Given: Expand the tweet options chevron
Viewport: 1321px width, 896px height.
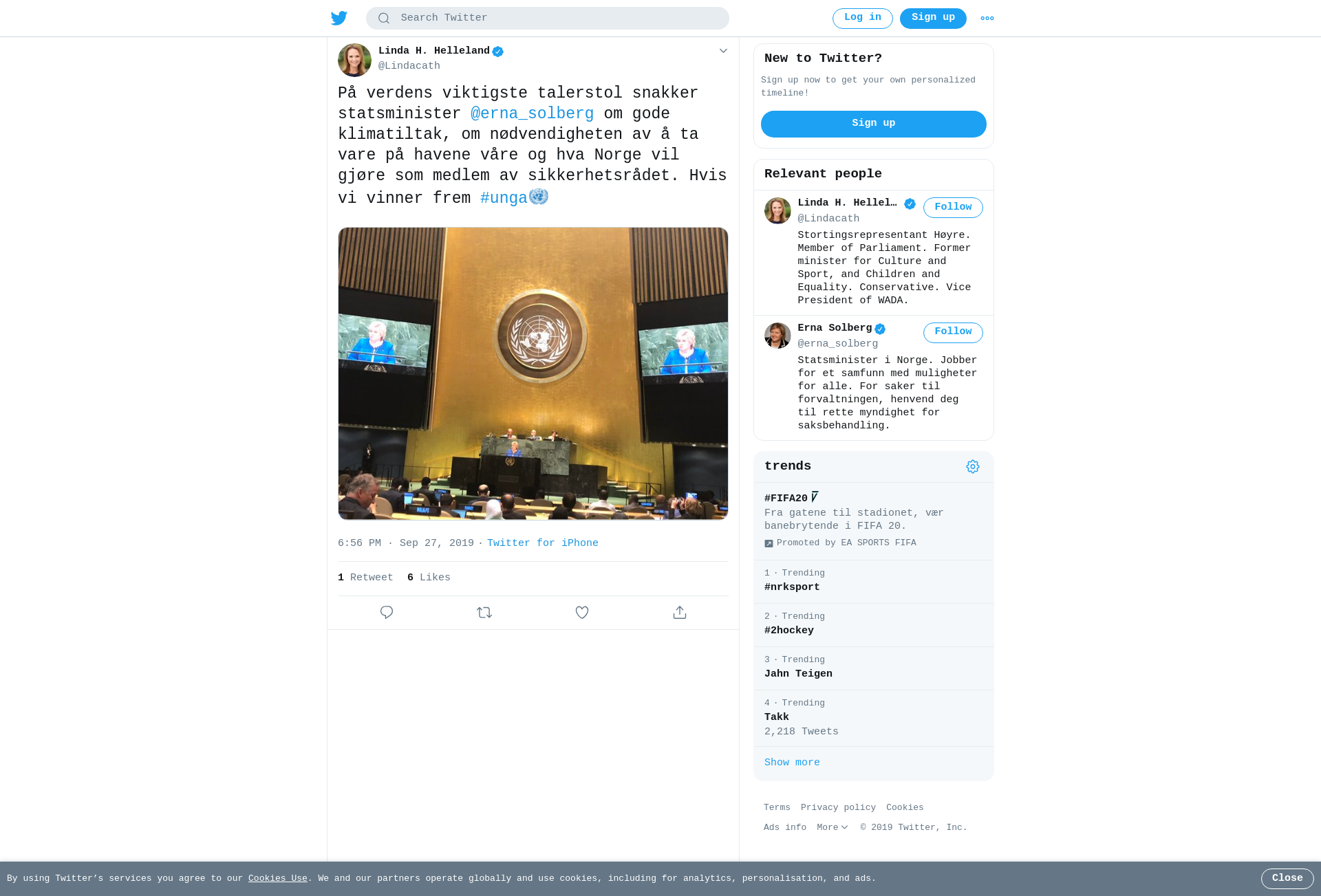Looking at the screenshot, I should (x=723, y=51).
